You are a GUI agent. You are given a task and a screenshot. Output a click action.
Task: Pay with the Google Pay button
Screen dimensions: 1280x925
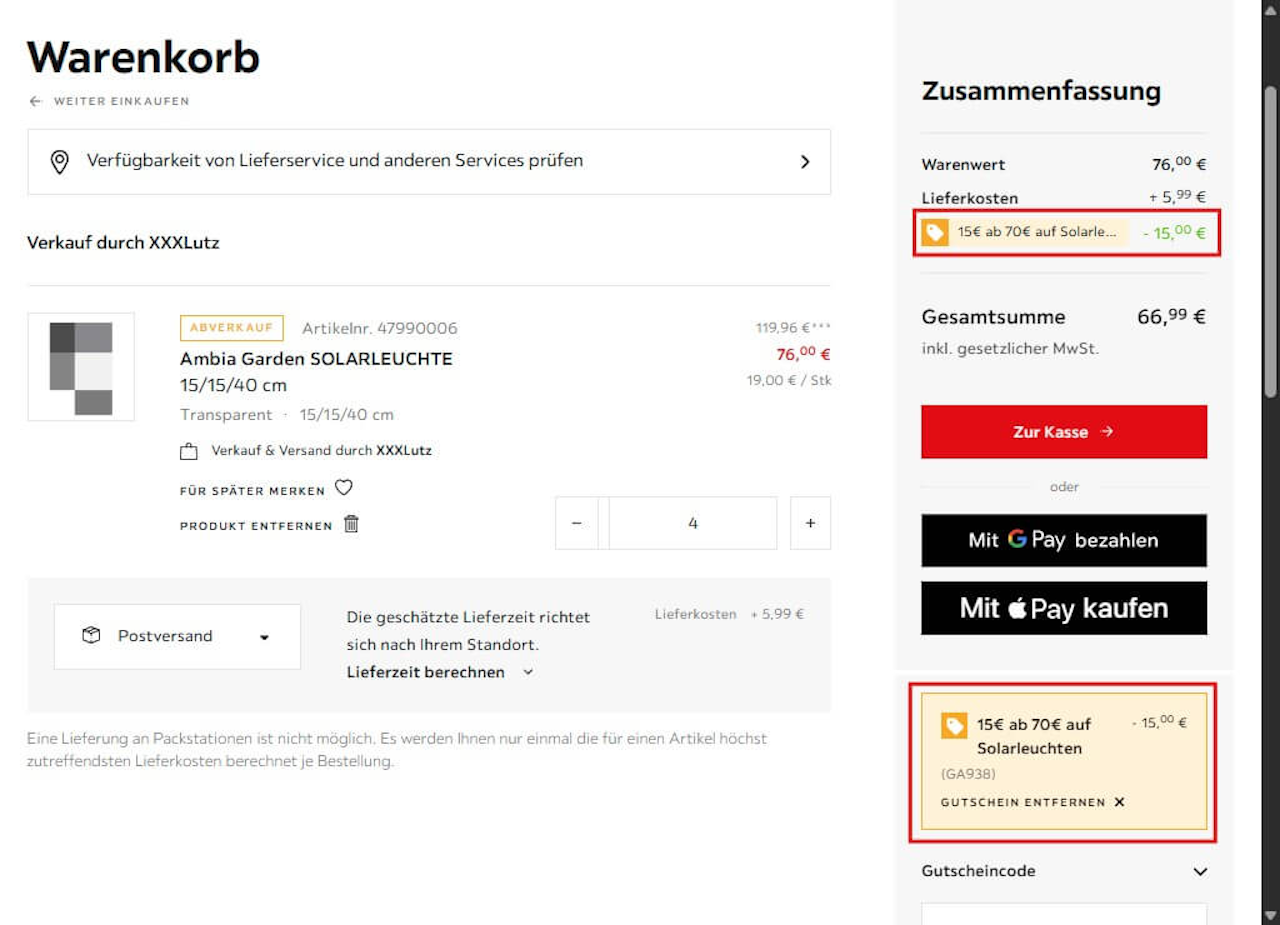pos(1064,540)
